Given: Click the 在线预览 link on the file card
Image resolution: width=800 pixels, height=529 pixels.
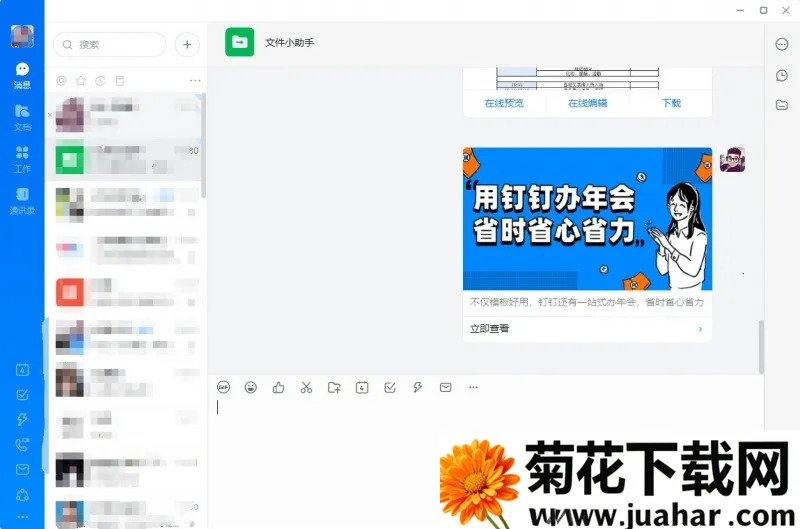Looking at the screenshot, I should click(x=504, y=103).
